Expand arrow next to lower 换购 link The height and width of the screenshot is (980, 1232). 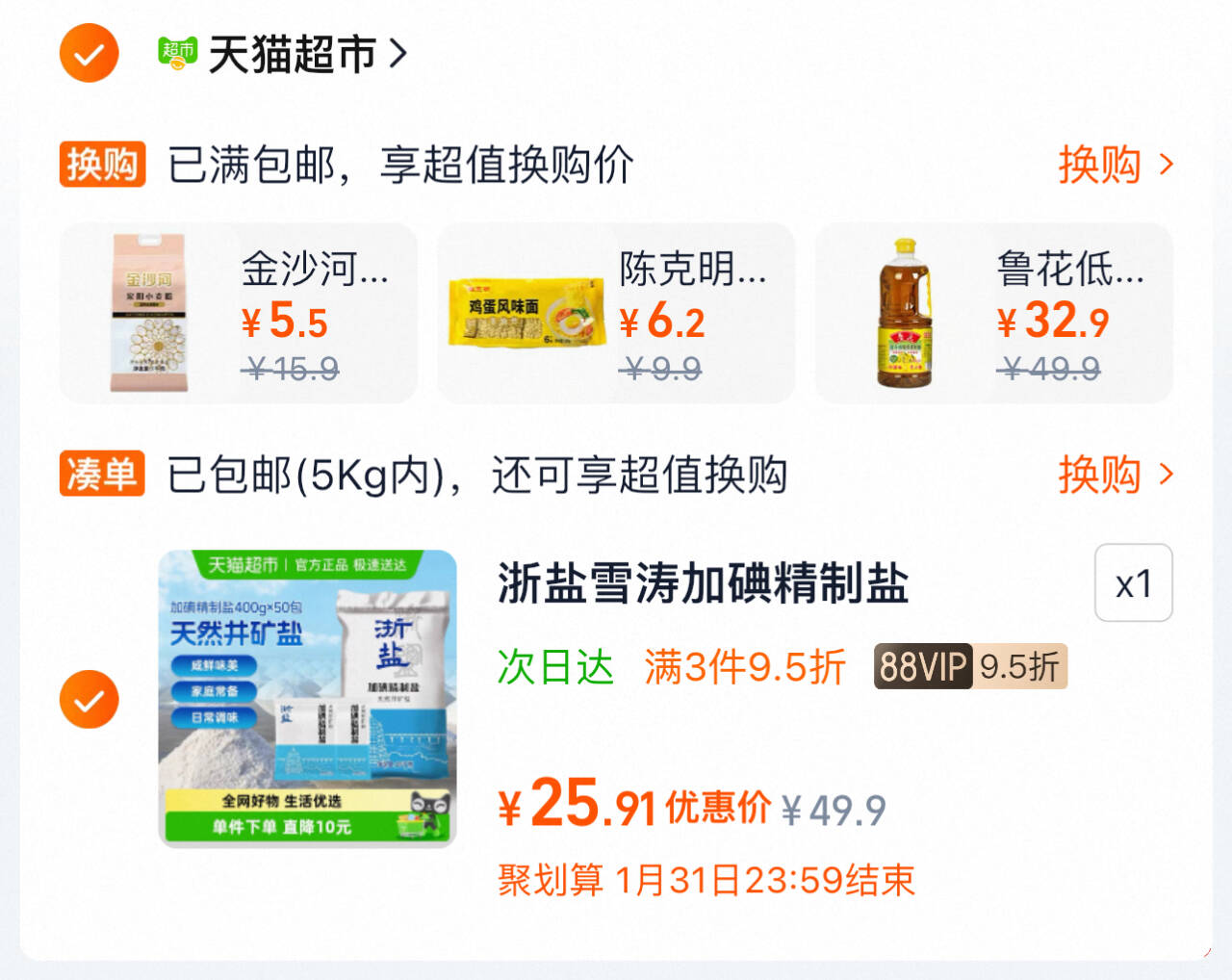pos(1167,474)
